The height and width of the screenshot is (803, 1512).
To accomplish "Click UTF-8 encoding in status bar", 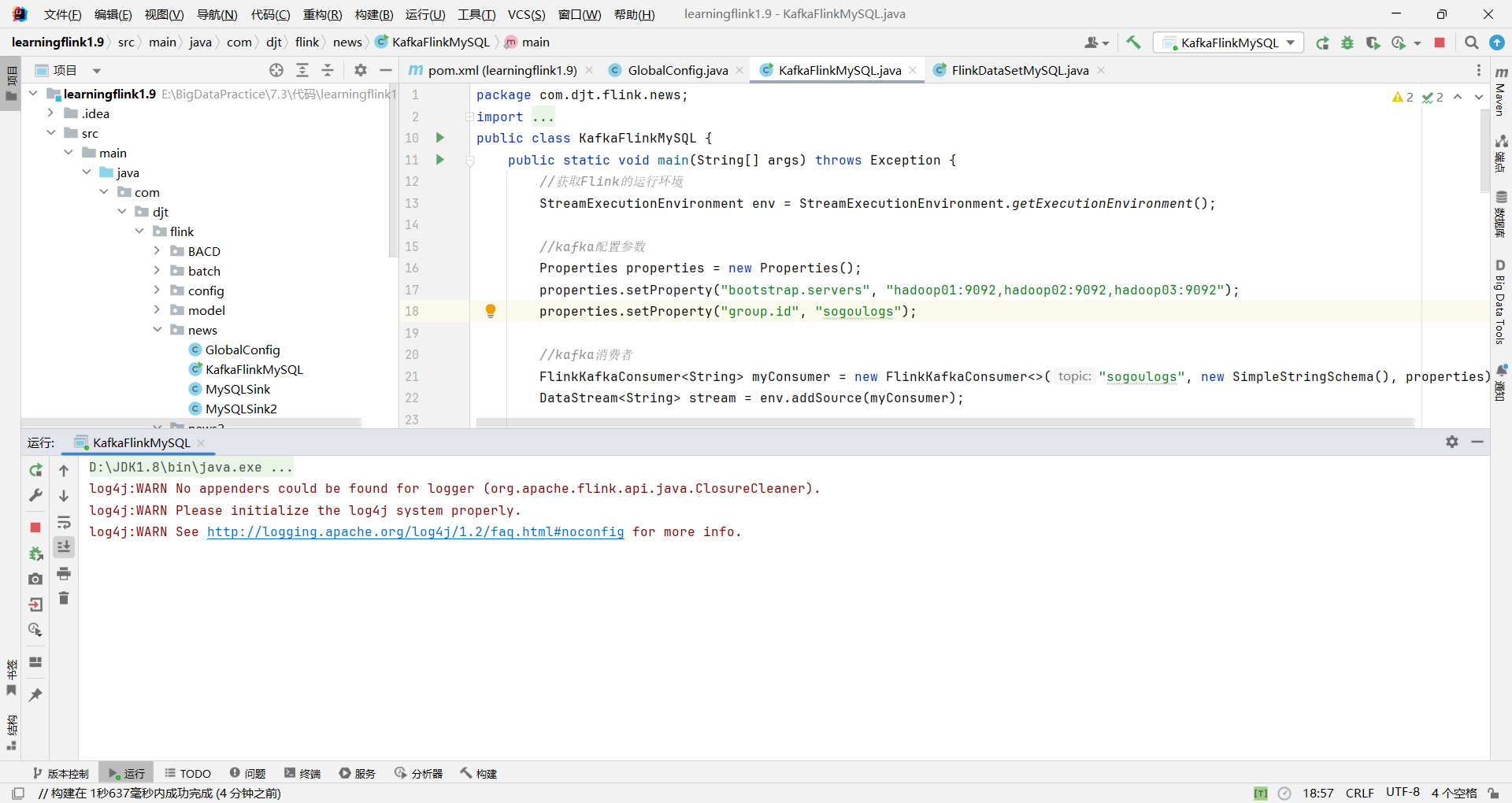I will click(1403, 793).
